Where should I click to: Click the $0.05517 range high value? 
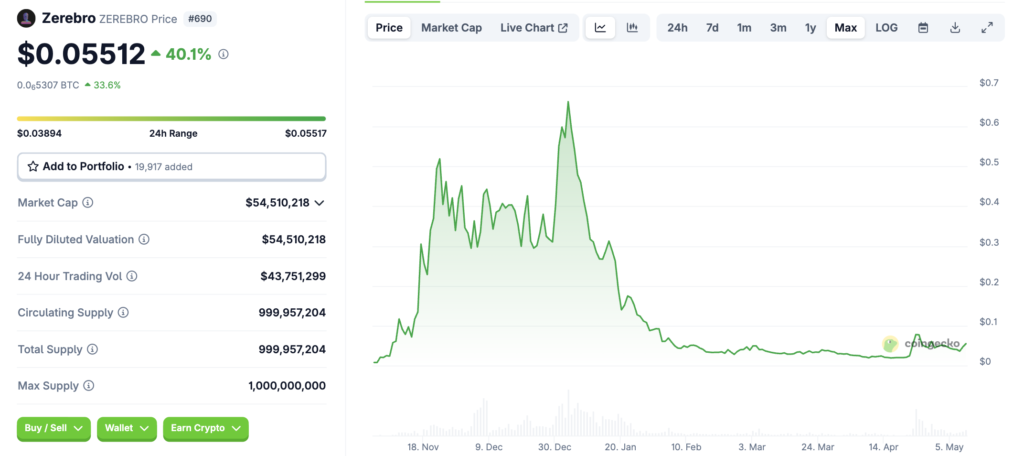305,133
